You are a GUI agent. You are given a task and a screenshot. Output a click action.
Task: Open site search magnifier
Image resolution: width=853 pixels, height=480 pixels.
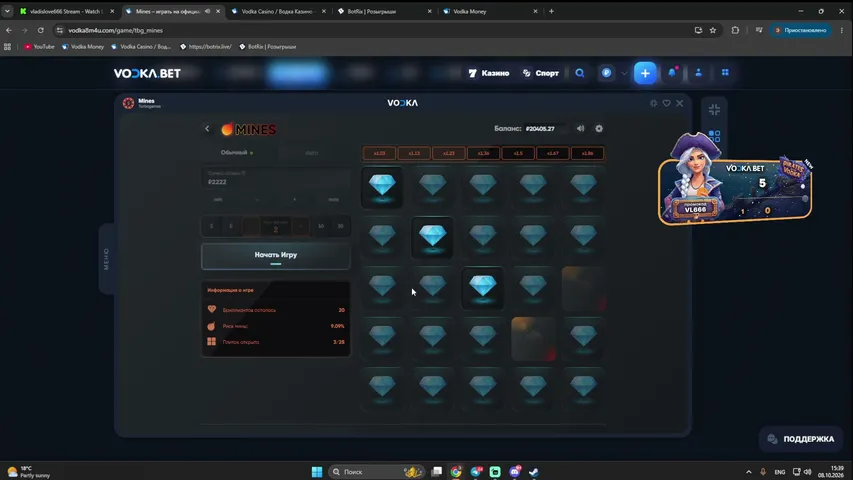pos(580,73)
